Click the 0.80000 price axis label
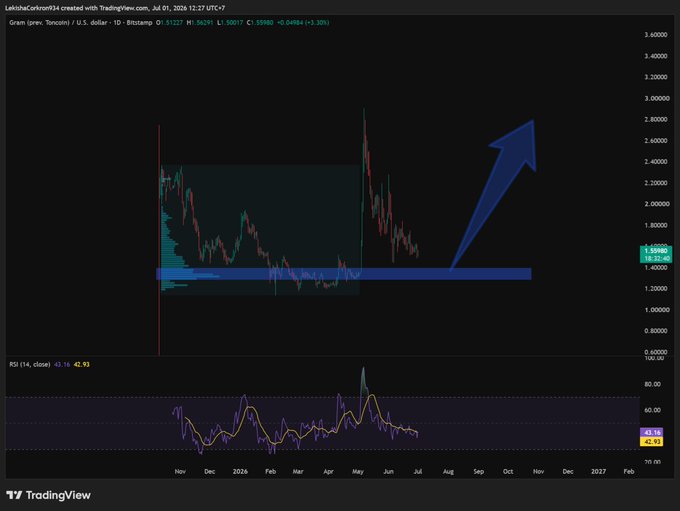680x511 pixels. pos(656,331)
